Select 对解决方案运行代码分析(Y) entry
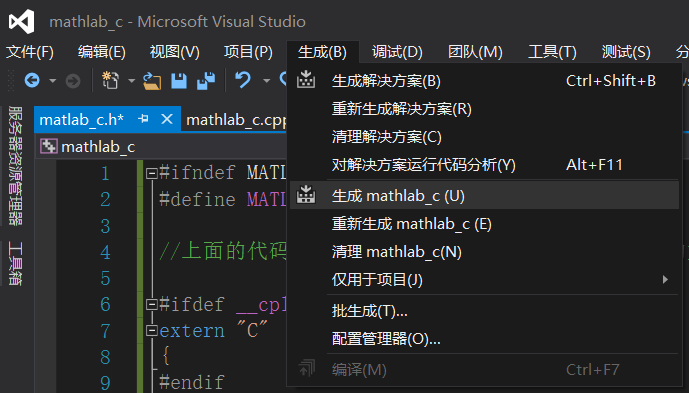689x393 pixels. [x=484, y=165]
